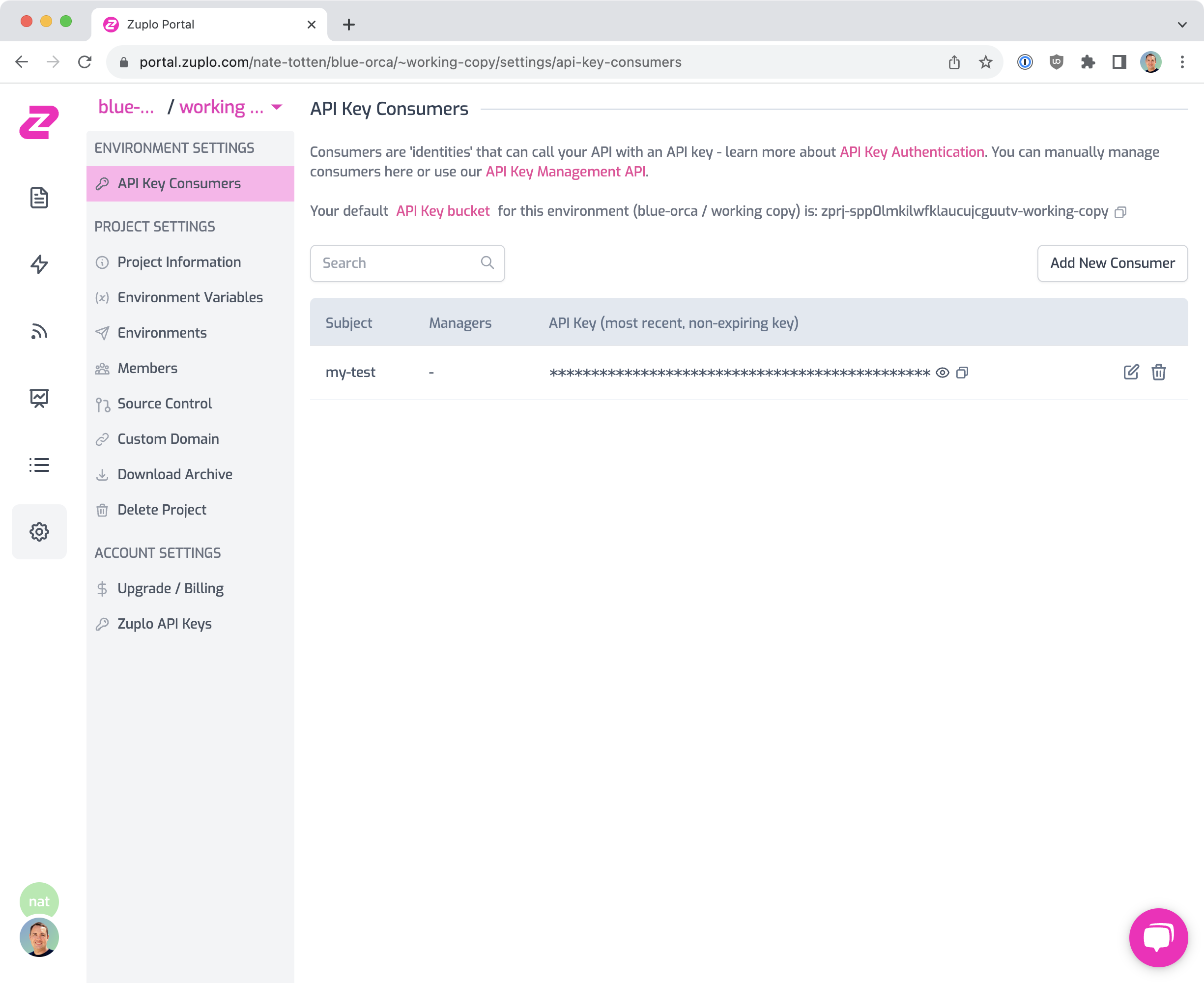Open the Chrome three-dot menu
The width and height of the screenshot is (1204, 983).
[1182, 62]
